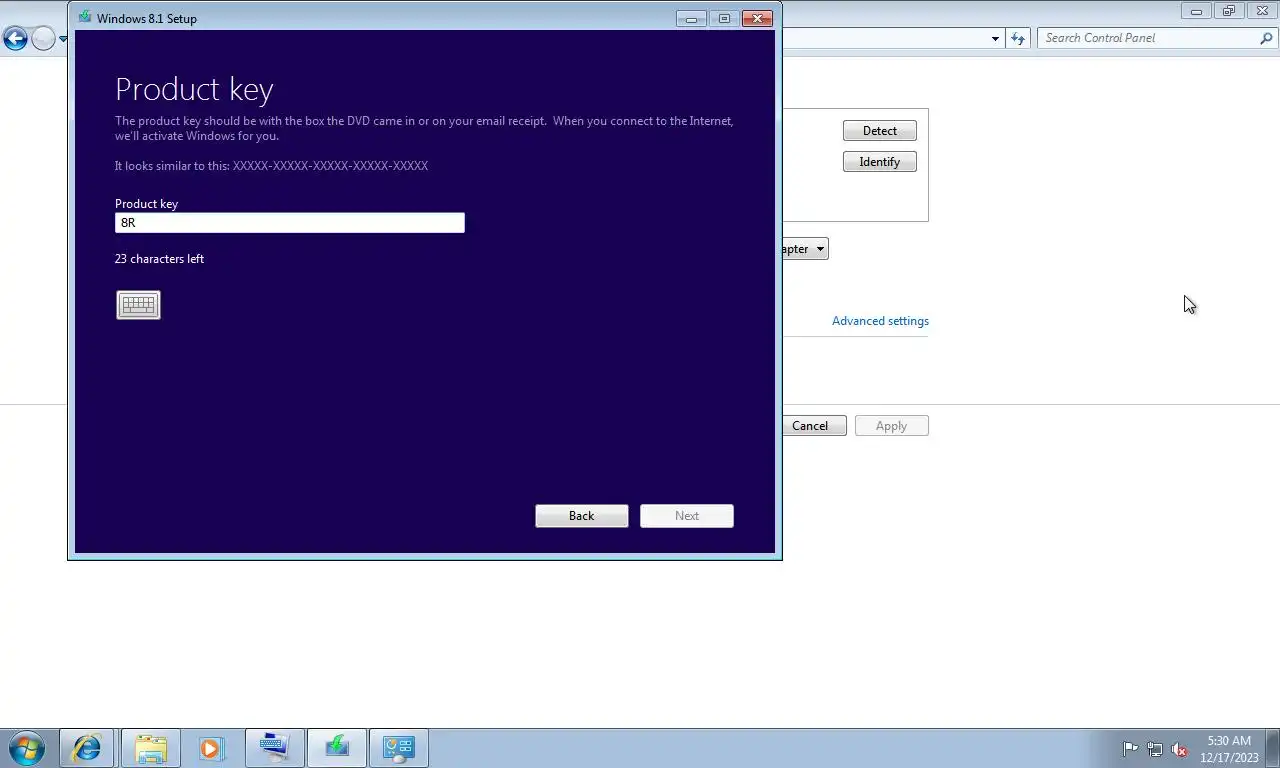The width and height of the screenshot is (1280, 768).
Task: Open Windows Media Player from taskbar
Action: [x=211, y=748]
